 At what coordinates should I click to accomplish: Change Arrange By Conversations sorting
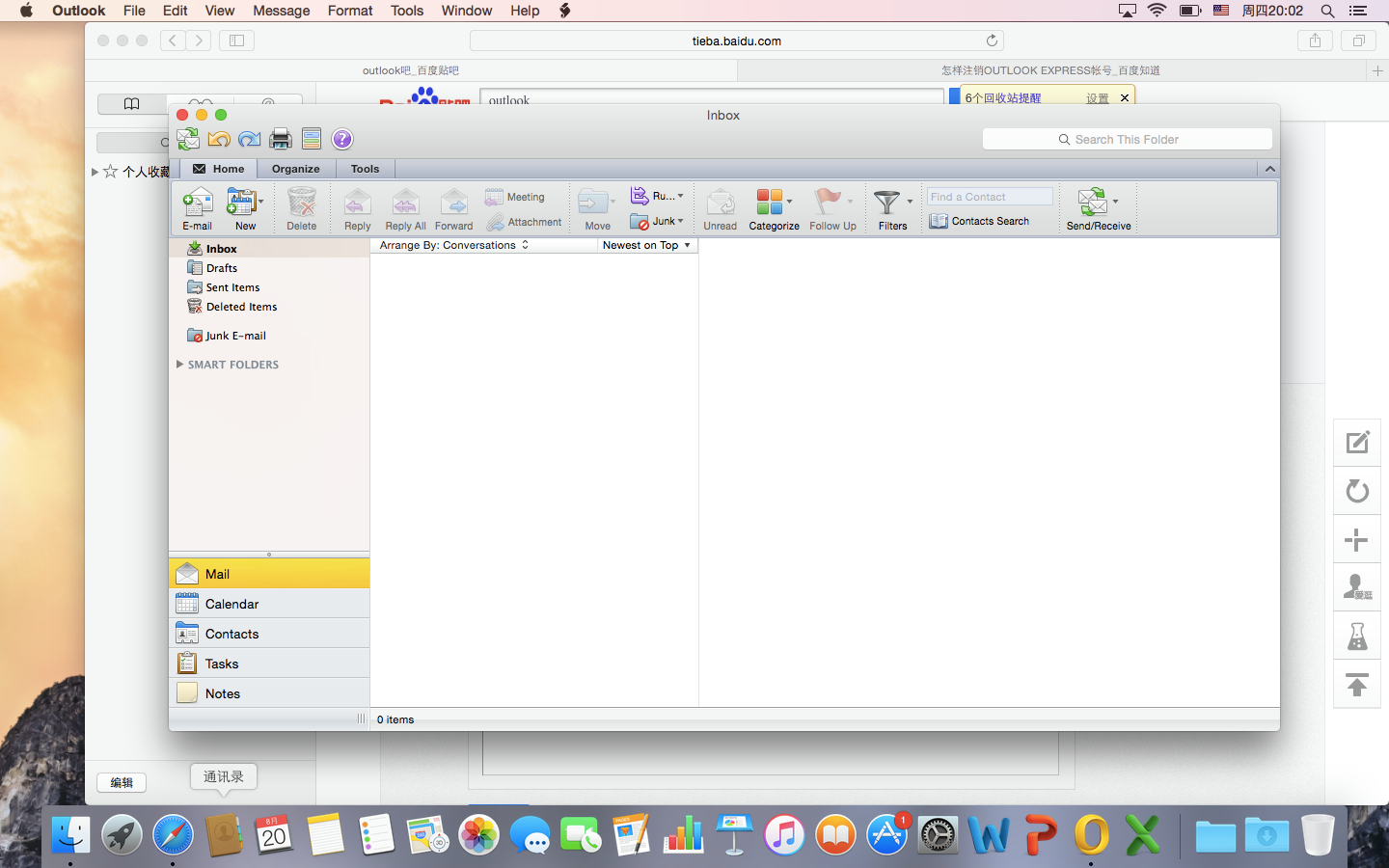[x=454, y=245]
